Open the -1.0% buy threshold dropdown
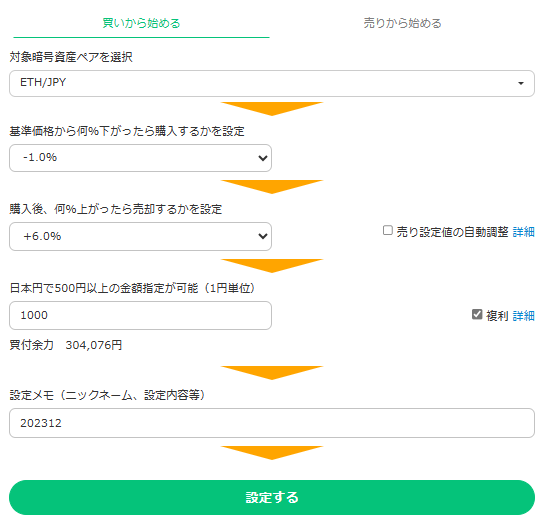 pyautogui.click(x=140, y=158)
